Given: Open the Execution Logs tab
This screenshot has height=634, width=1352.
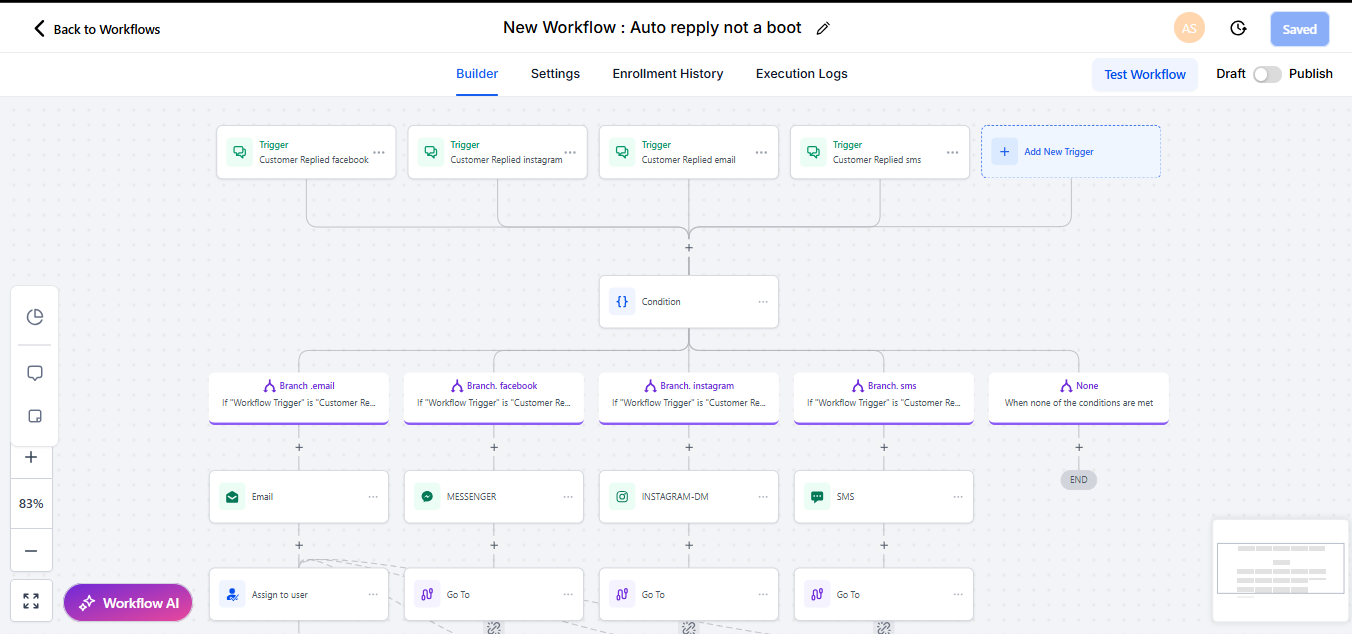Looking at the screenshot, I should click(801, 74).
